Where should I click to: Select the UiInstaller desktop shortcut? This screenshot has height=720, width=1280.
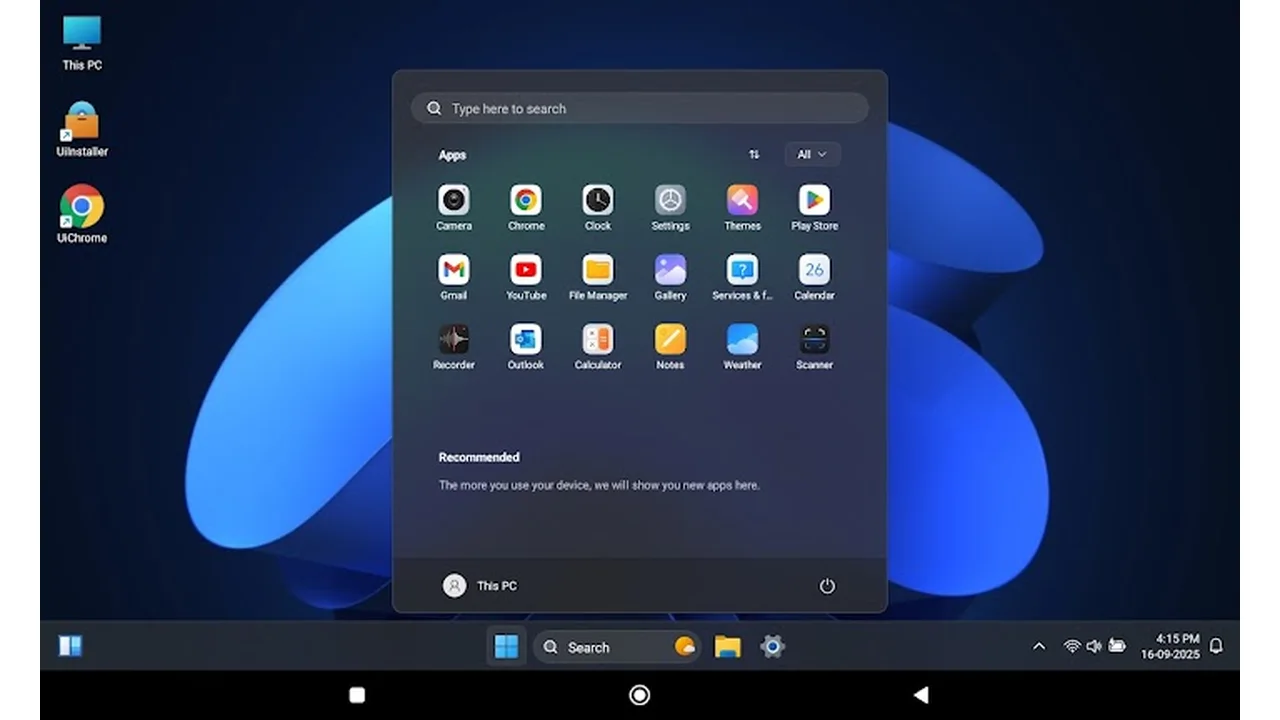click(82, 129)
